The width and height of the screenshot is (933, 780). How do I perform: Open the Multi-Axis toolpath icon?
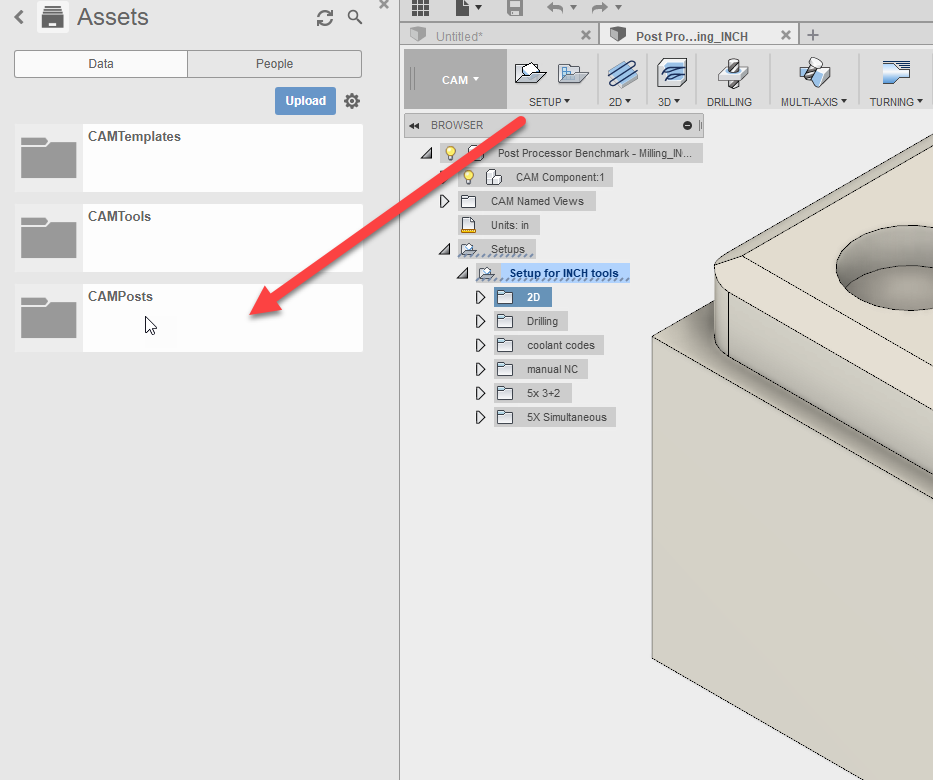(x=814, y=73)
